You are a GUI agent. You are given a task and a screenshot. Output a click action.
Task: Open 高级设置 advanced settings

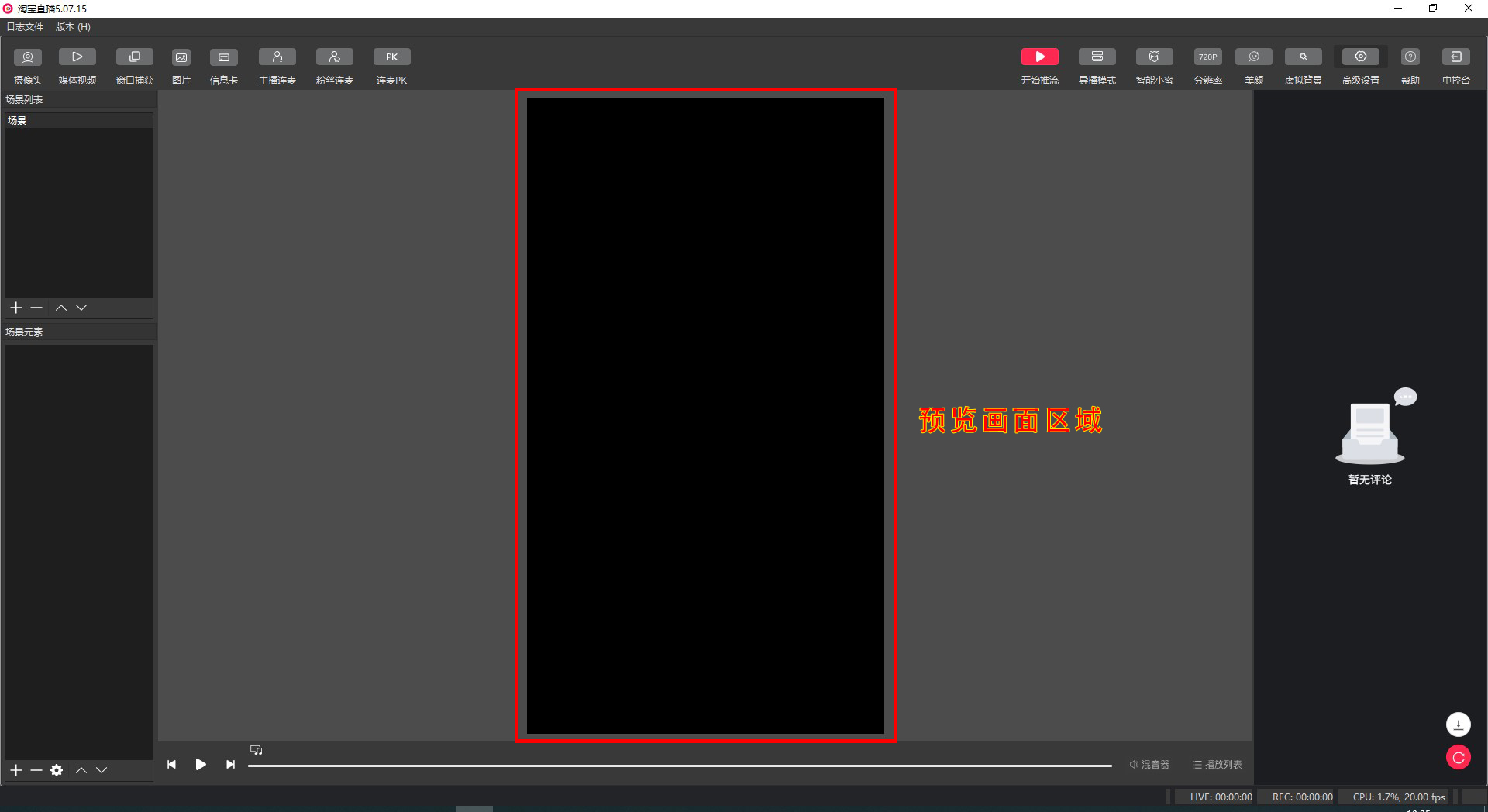tap(1361, 66)
